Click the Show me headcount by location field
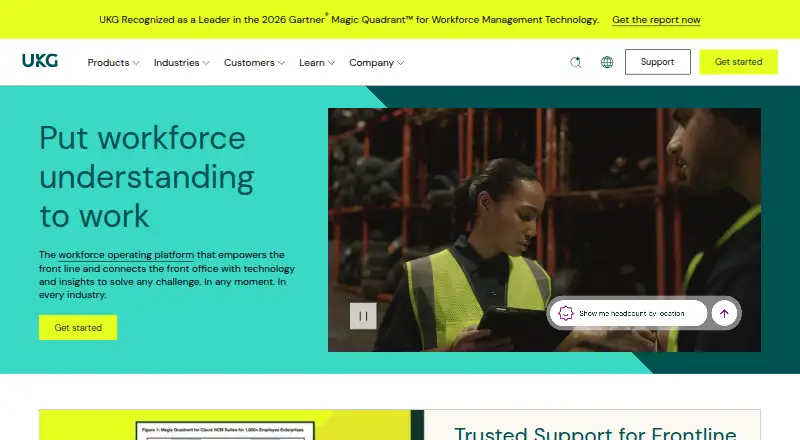 tap(629, 313)
